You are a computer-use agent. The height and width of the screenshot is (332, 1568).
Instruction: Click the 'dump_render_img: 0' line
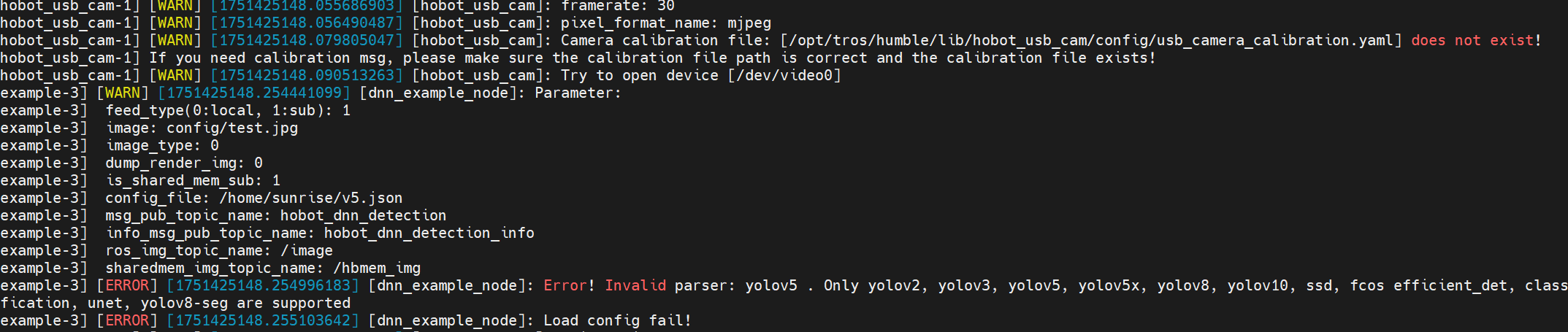(x=184, y=163)
